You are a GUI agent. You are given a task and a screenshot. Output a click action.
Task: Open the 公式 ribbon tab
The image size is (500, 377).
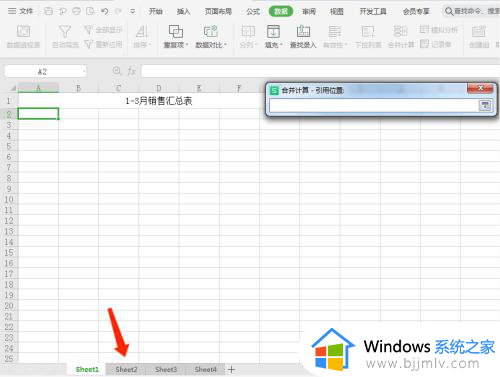[x=253, y=12]
